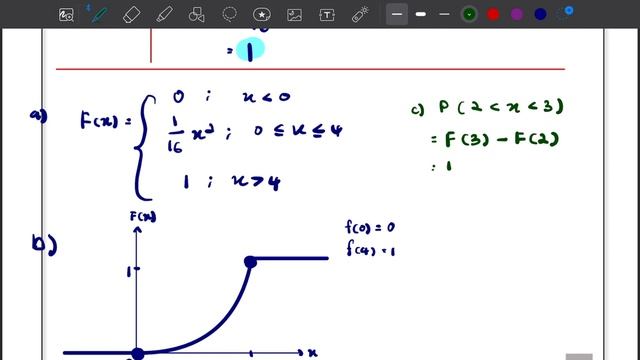Open the custom color picker circle
The width and height of the screenshot is (640, 360).
[x=565, y=13]
